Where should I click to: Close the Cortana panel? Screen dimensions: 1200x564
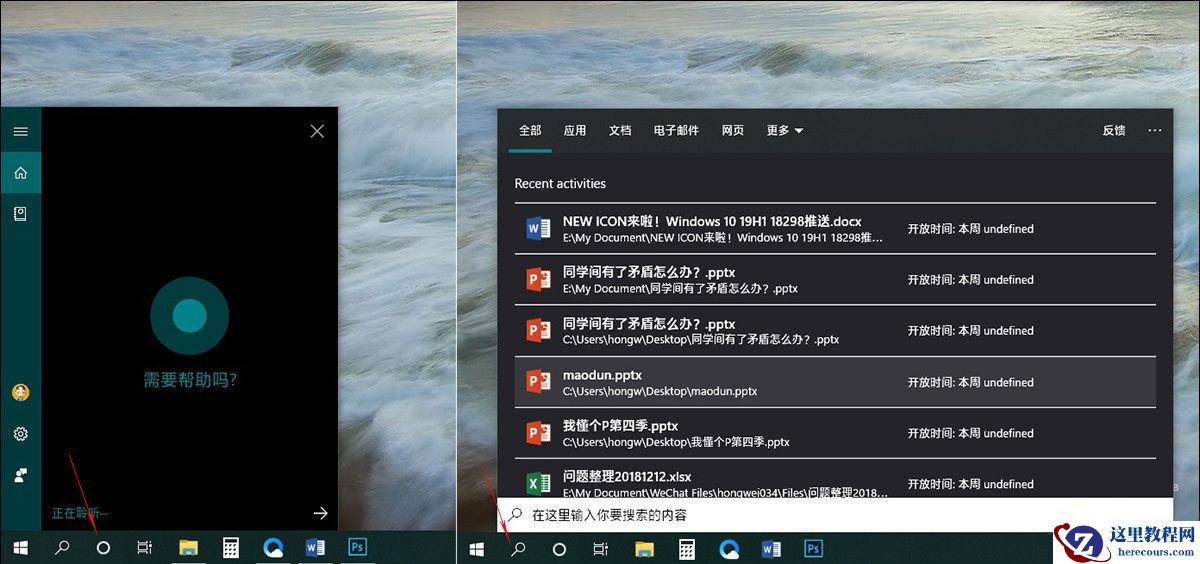(317, 131)
